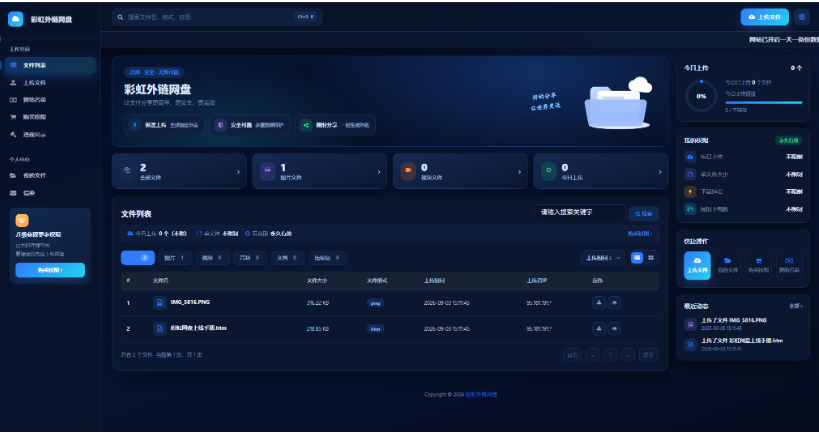Open 我的文件 in the sidebar
Viewport: 819px width, 434px height.
50,175
